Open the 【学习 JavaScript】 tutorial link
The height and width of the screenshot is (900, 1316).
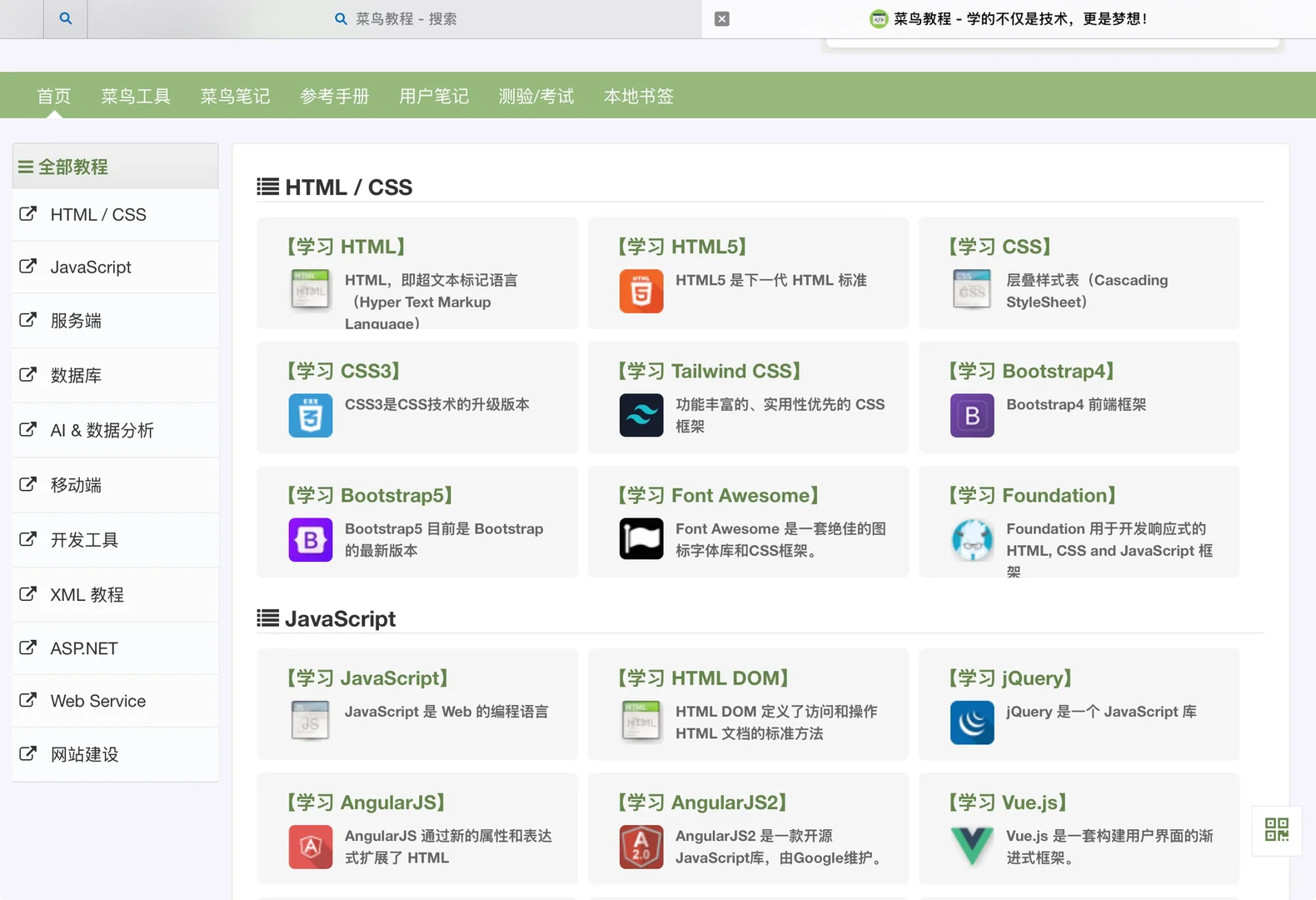pos(367,677)
